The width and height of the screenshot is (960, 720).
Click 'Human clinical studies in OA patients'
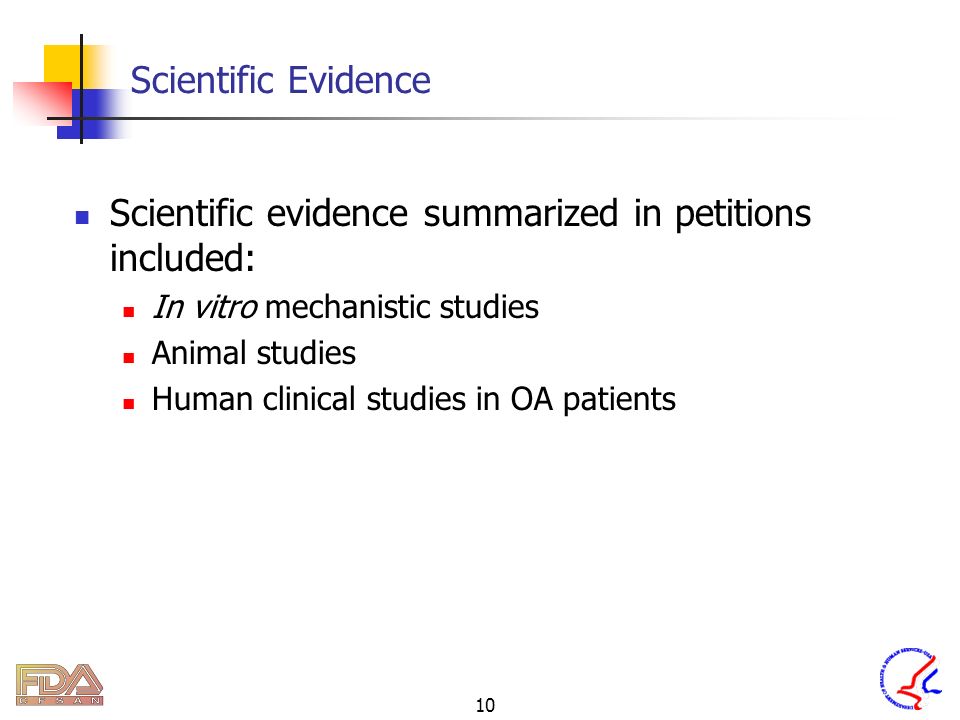click(414, 400)
